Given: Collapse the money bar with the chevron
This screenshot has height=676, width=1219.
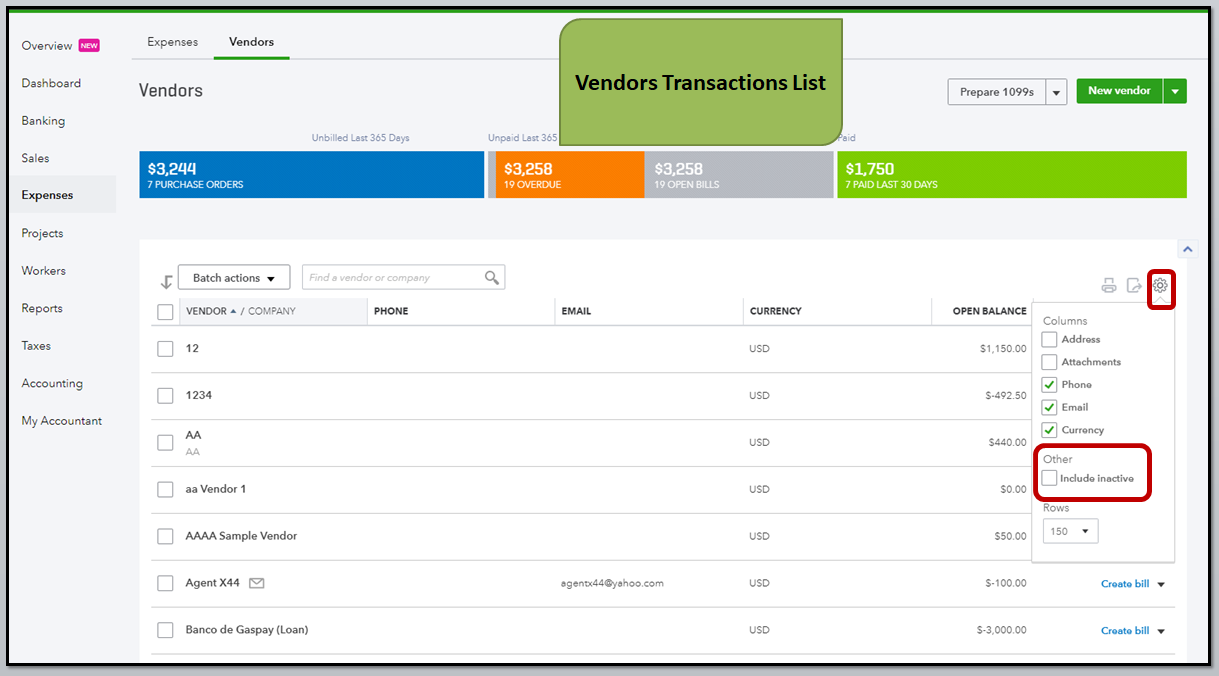Looking at the screenshot, I should point(1187,249).
